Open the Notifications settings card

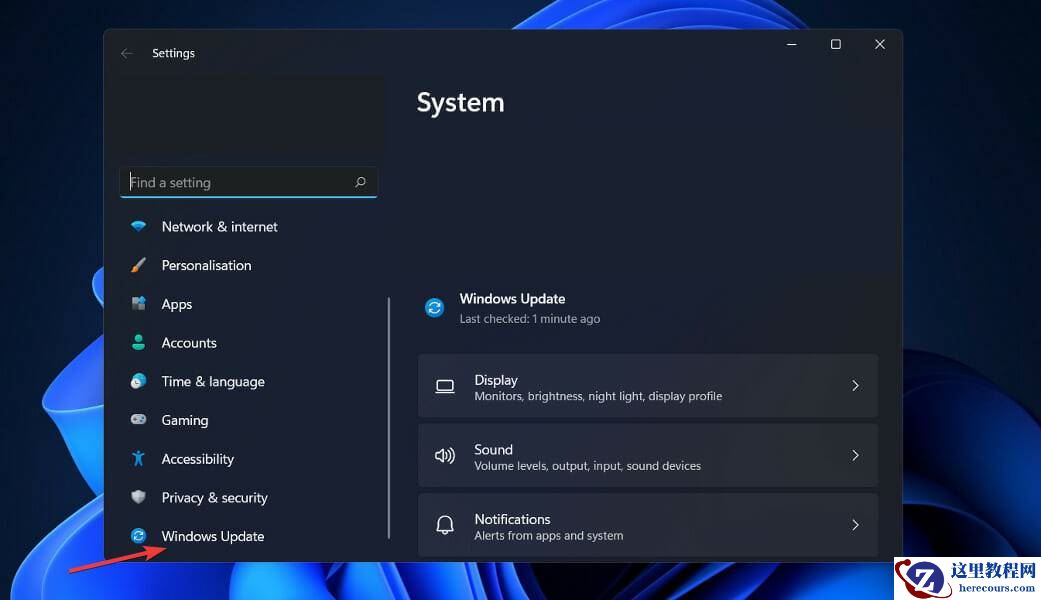(x=648, y=525)
